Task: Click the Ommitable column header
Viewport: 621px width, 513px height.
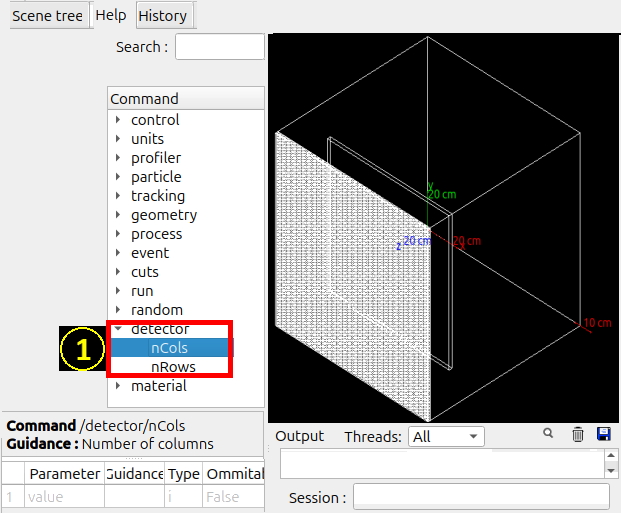Action: [x=234, y=473]
